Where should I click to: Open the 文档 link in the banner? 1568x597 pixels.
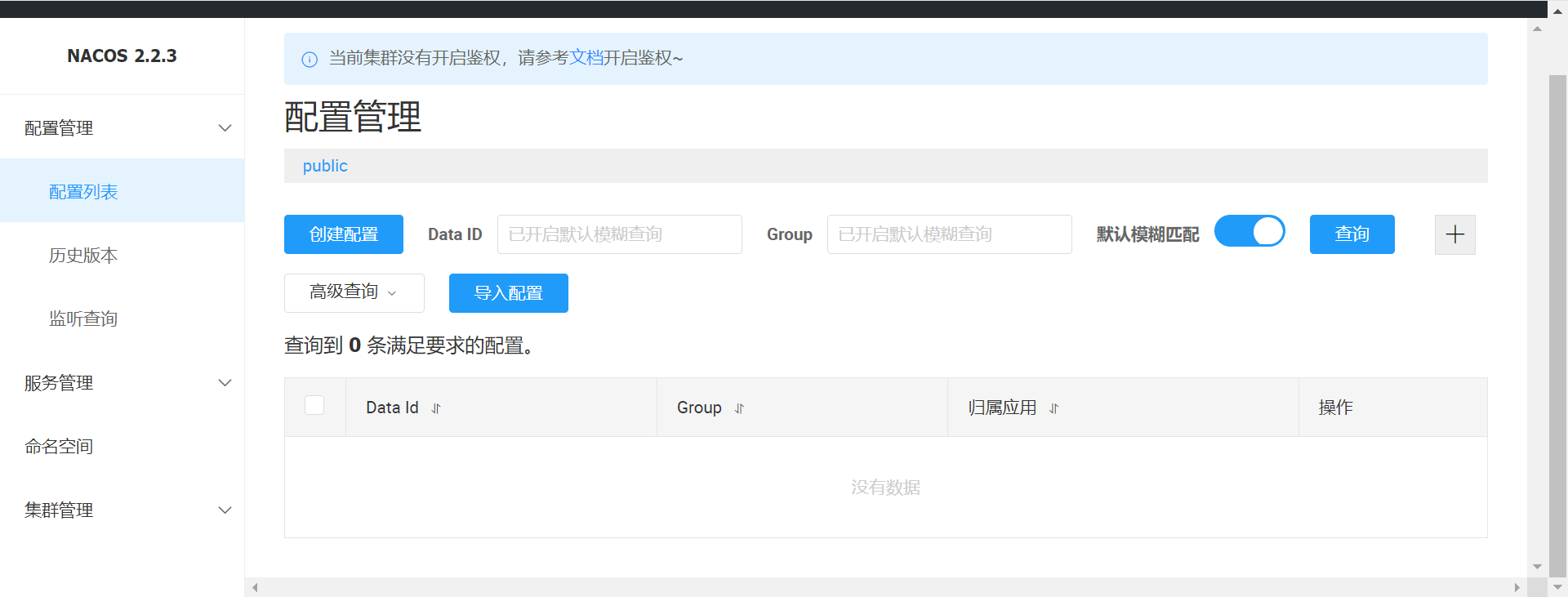(x=586, y=58)
